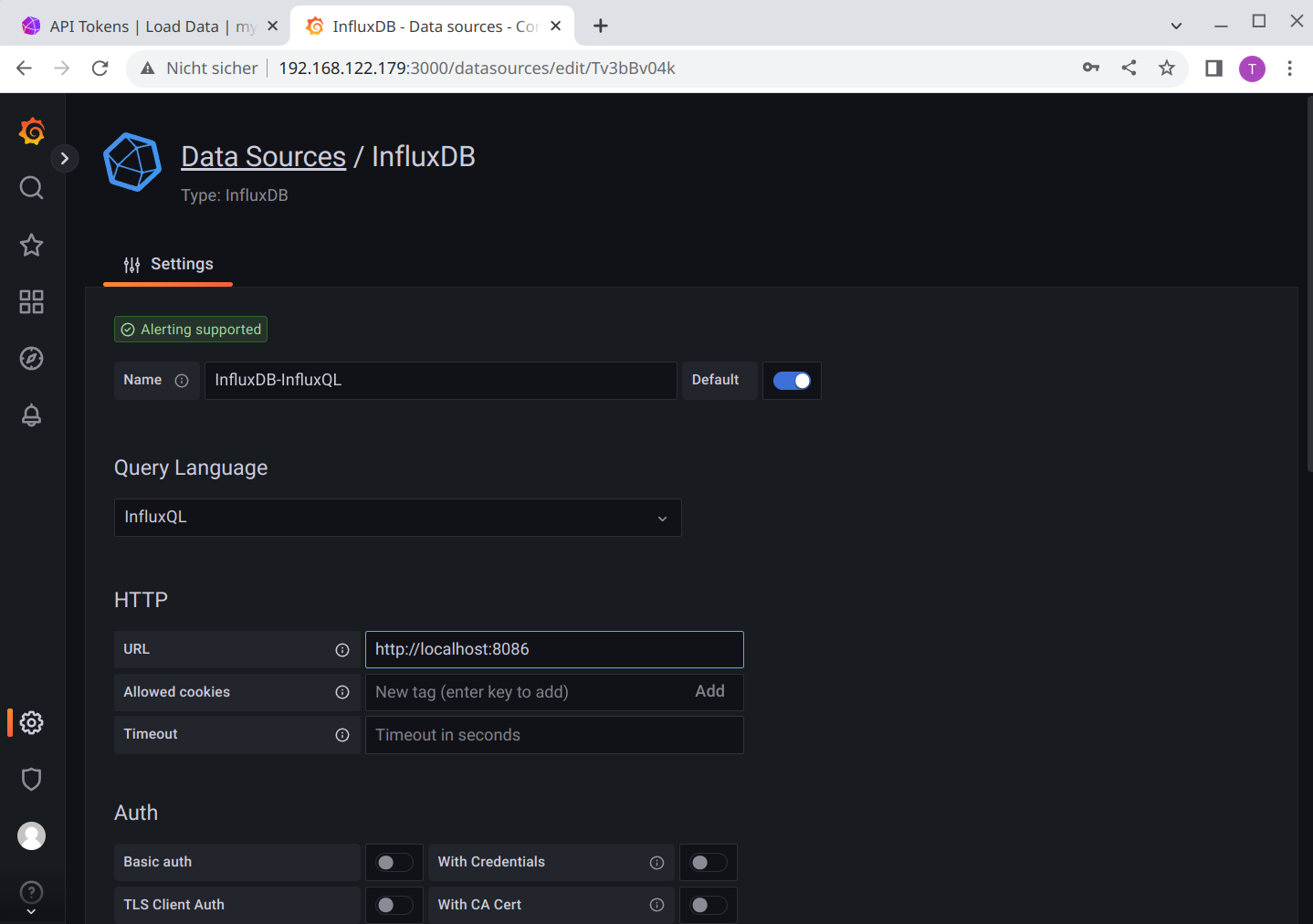Close the API Tokens browser tab
The height and width of the screenshot is (924, 1313).
[x=272, y=26]
